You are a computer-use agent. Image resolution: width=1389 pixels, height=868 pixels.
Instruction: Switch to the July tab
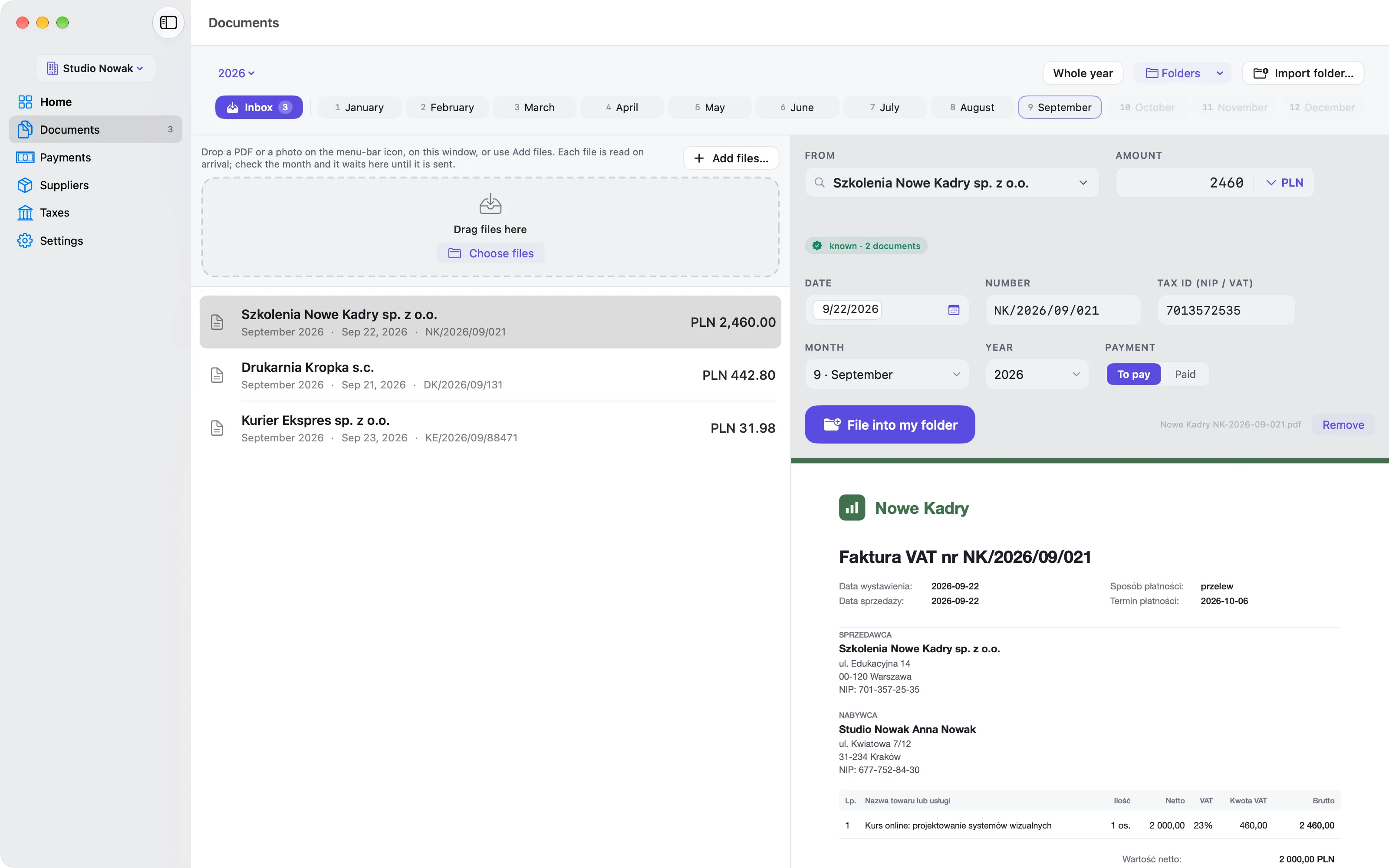[x=885, y=107]
